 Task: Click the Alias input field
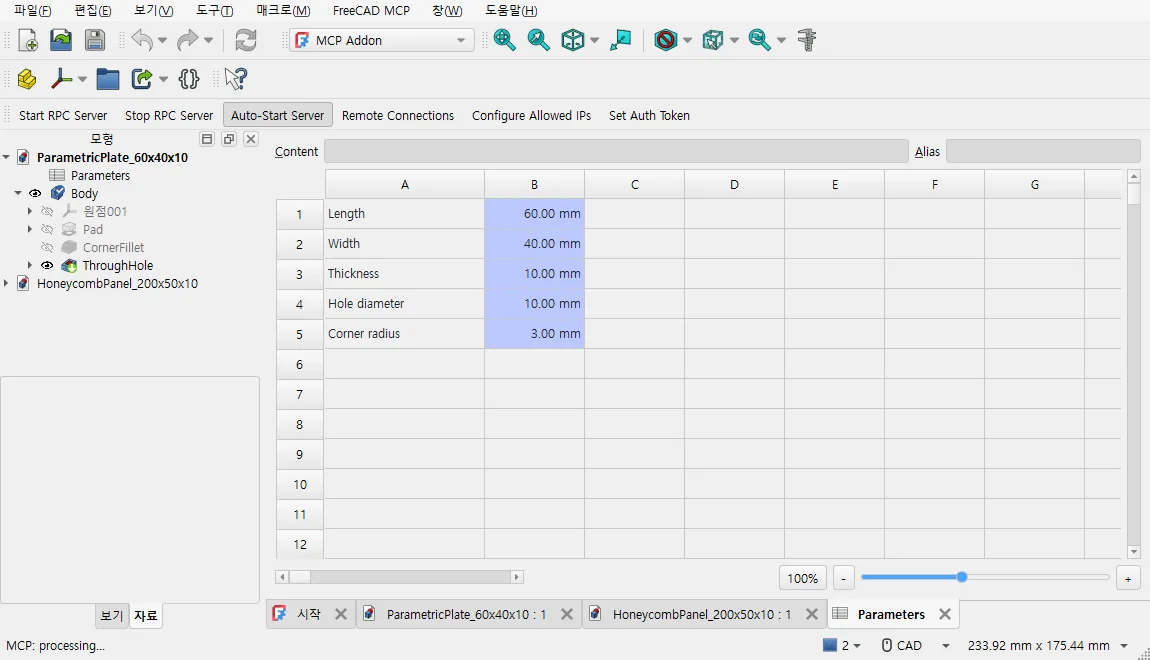1043,151
